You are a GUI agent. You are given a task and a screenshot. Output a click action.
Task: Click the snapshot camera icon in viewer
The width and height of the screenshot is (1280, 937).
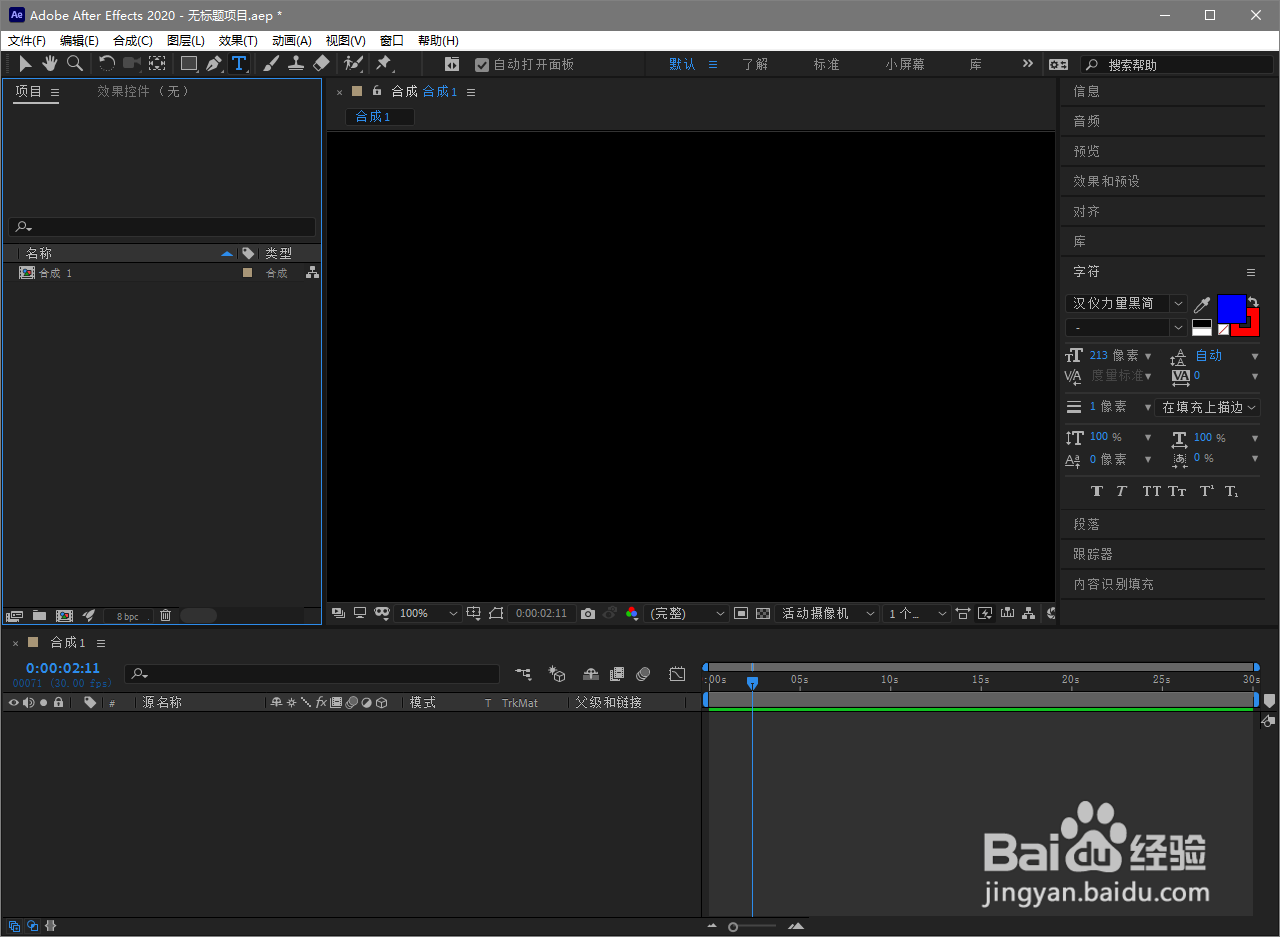click(x=588, y=613)
